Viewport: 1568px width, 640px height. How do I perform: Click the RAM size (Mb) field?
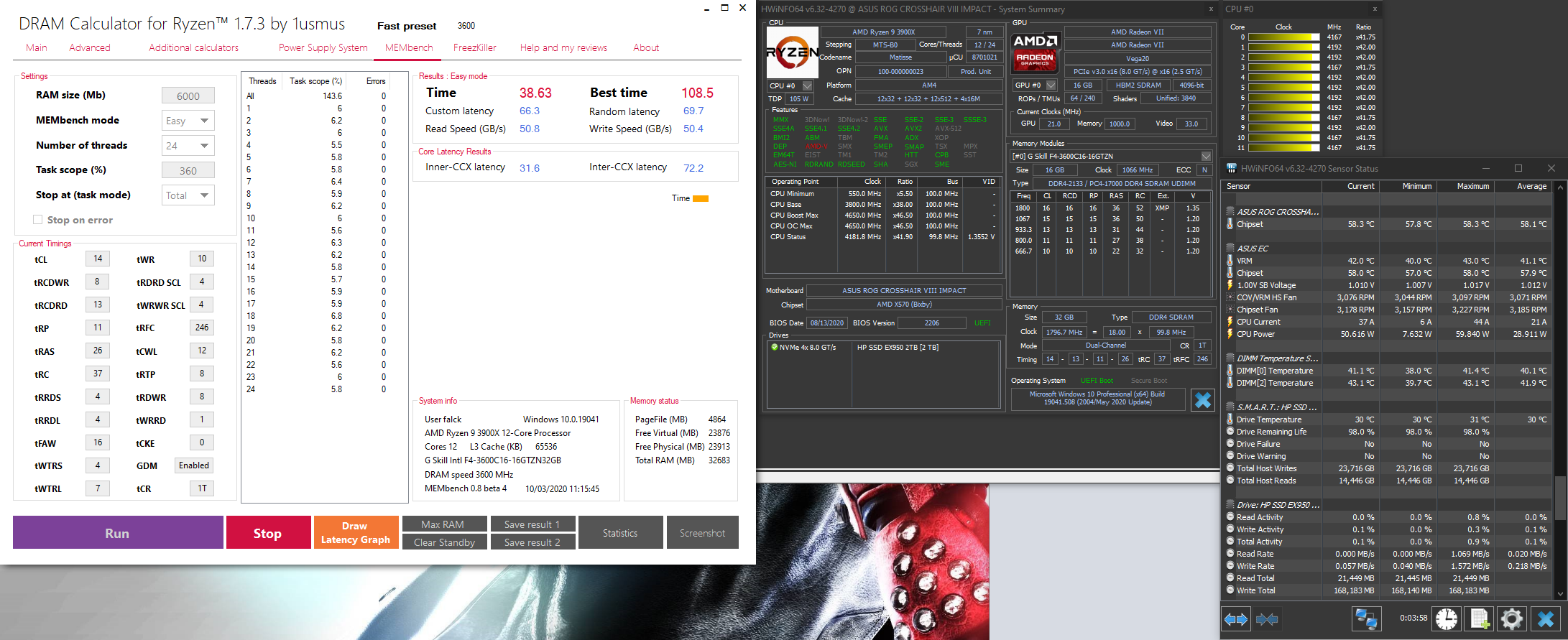(188, 96)
